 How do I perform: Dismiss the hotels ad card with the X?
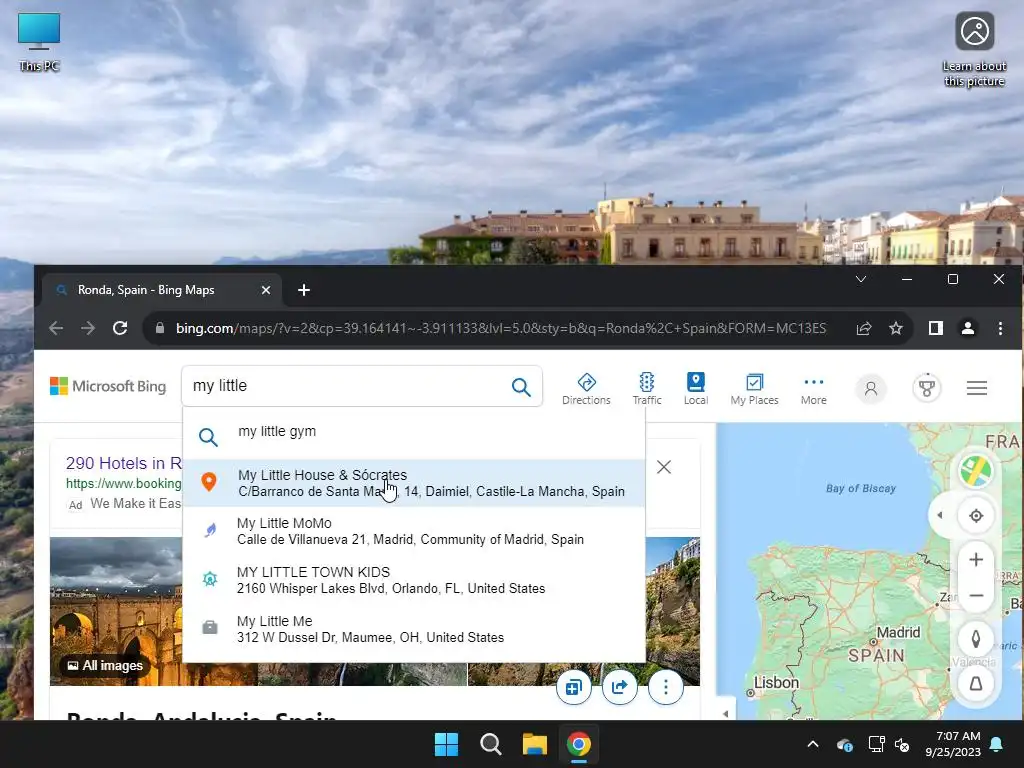coord(664,467)
